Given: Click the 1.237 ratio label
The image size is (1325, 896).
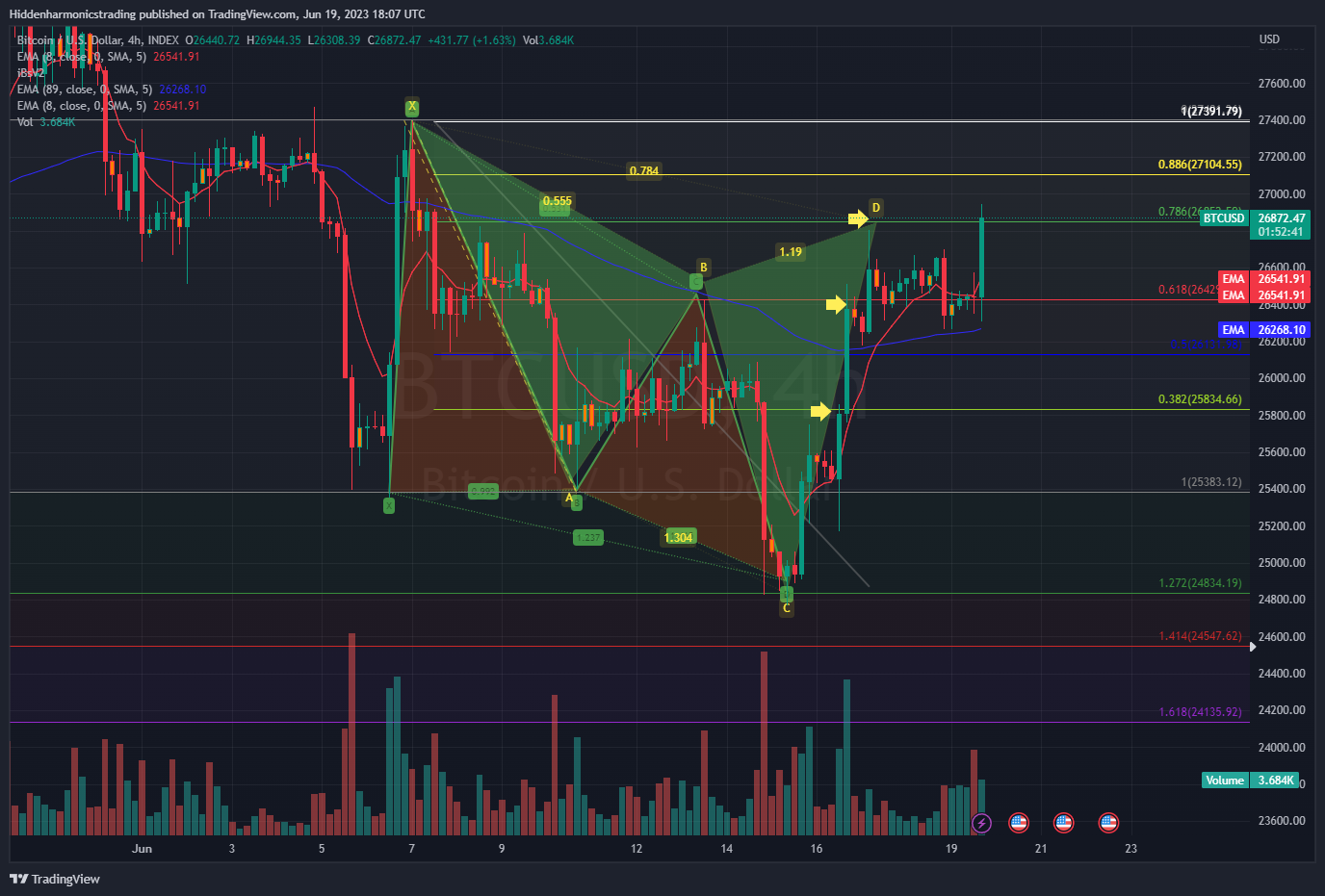Looking at the screenshot, I should pos(587,537).
